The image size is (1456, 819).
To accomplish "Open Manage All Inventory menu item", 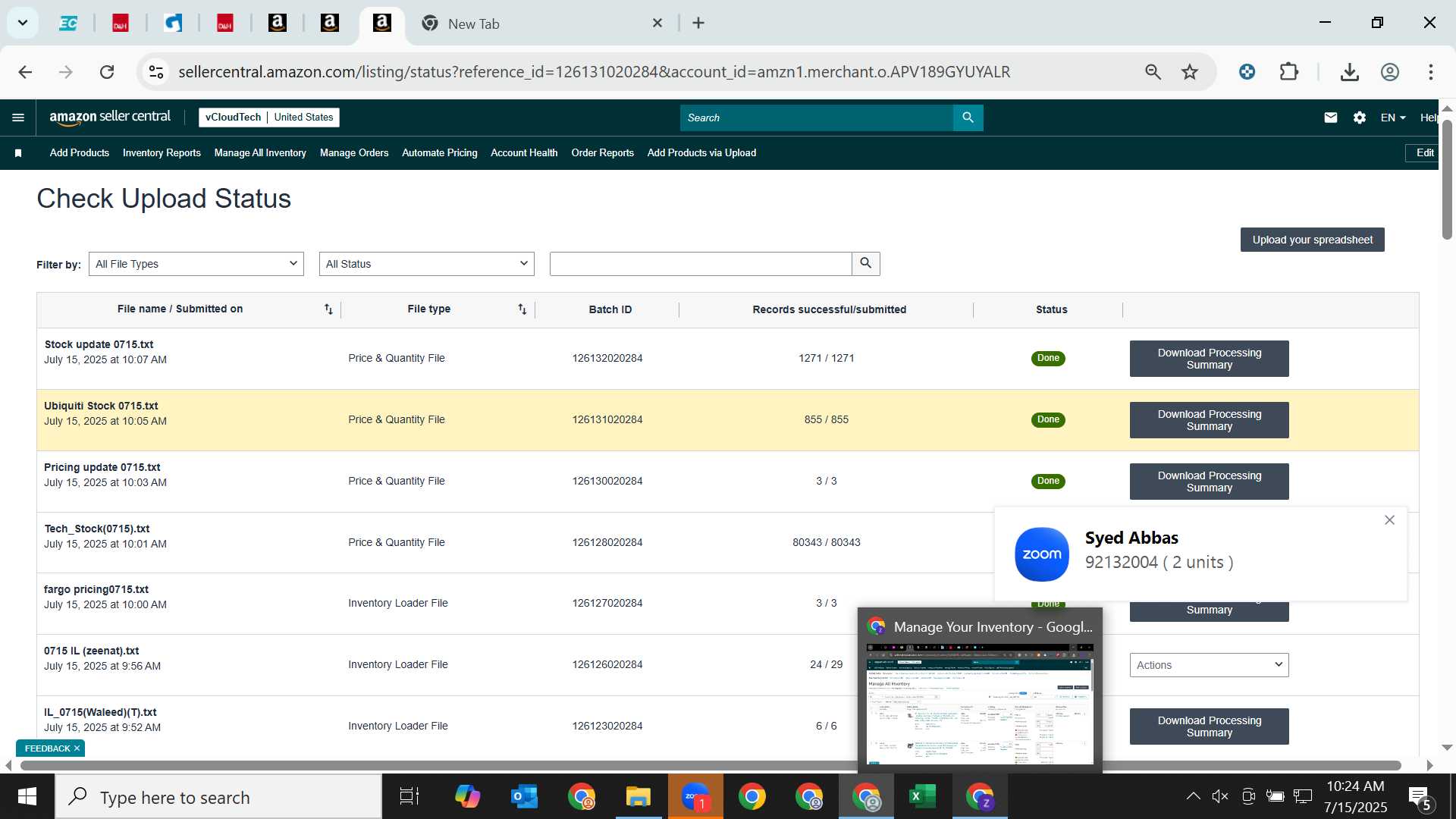I will (260, 153).
